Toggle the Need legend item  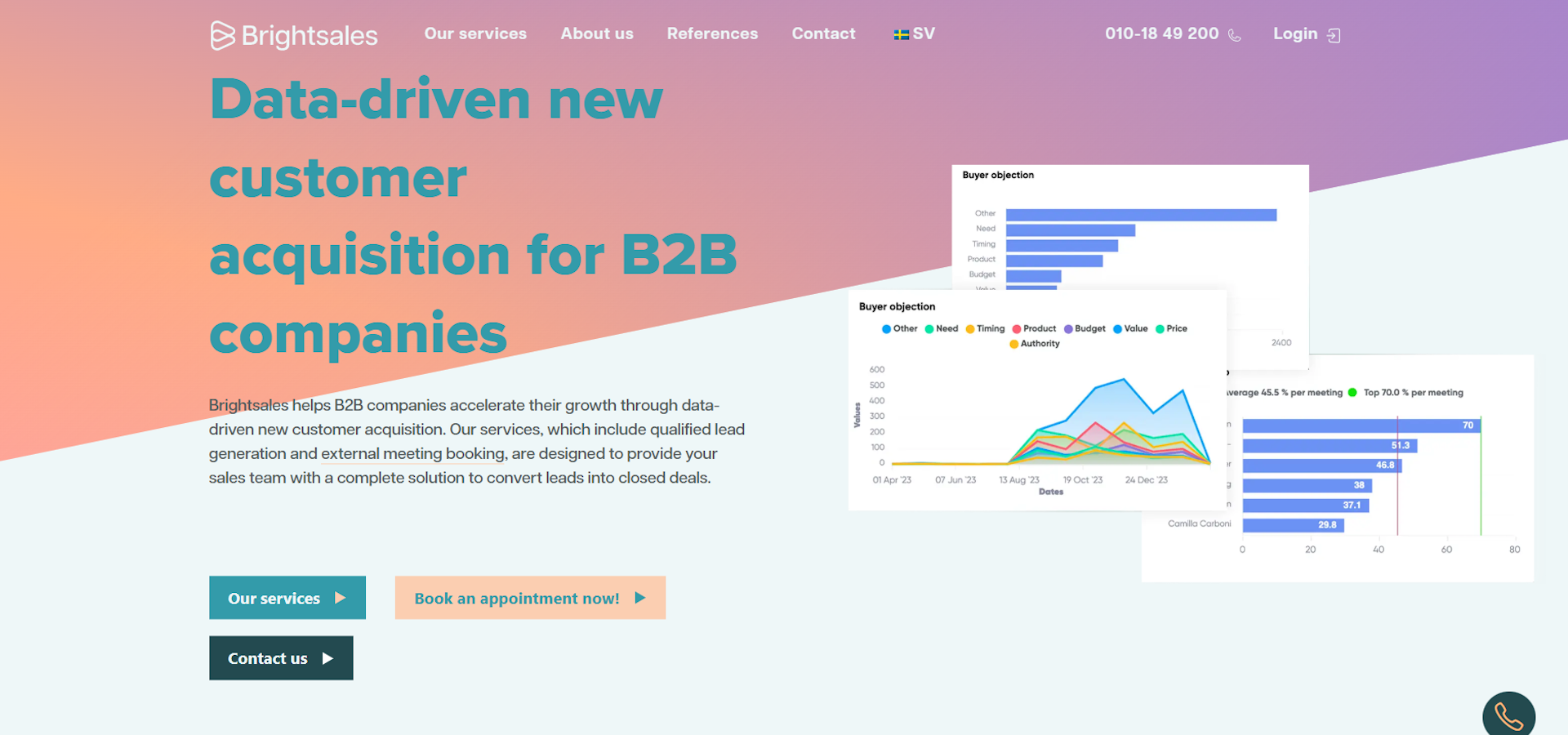coord(942,328)
